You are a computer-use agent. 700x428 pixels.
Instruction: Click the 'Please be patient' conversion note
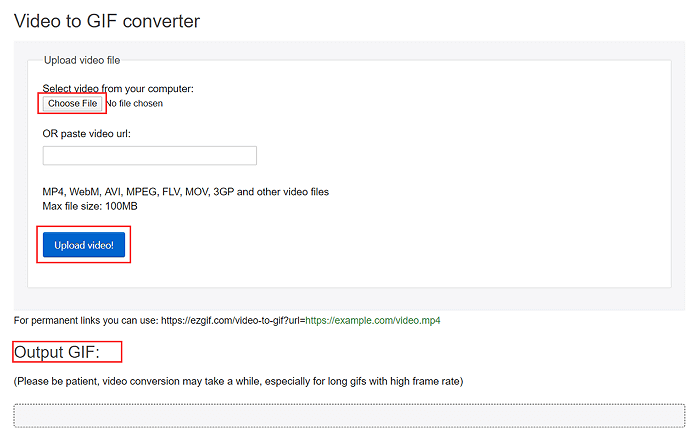pyautogui.click(x=238, y=381)
